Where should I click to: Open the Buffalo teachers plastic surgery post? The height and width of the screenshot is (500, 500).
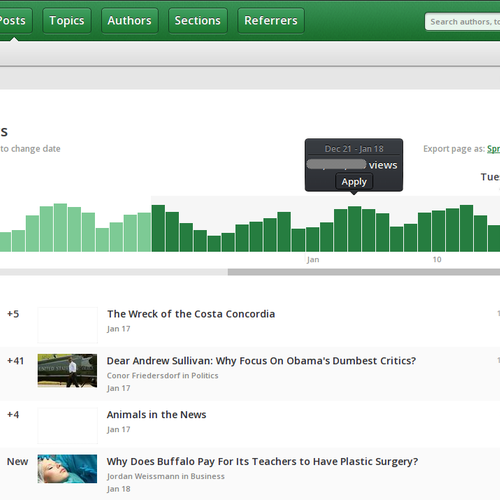click(262, 461)
